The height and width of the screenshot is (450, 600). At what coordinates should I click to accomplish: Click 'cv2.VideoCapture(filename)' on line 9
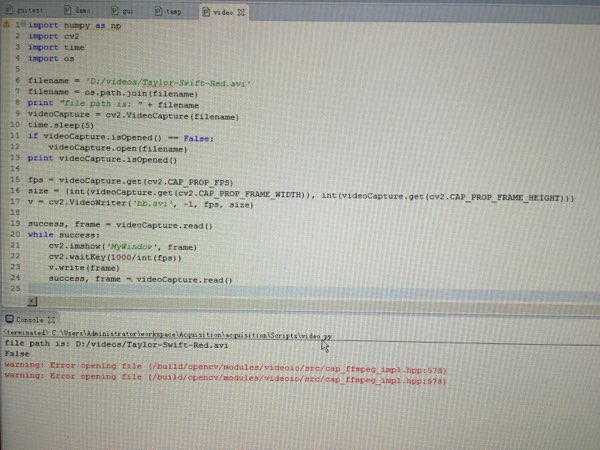point(172,116)
